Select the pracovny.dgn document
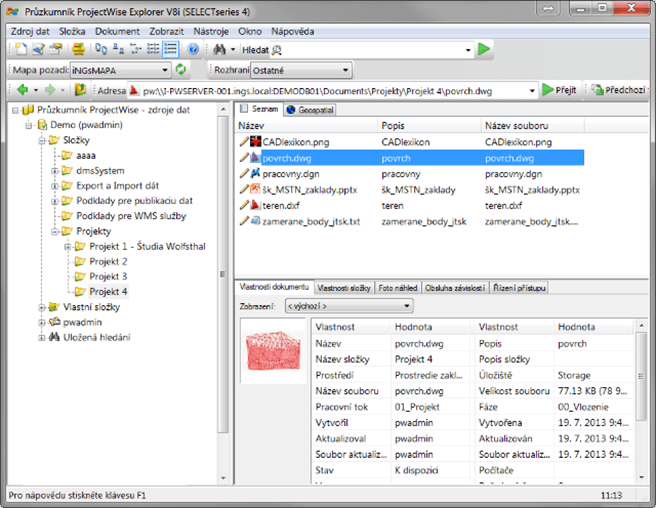 (290, 174)
